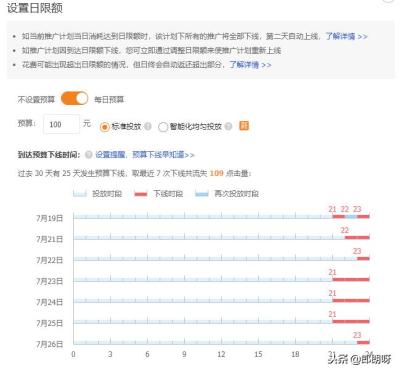
Task: Click 投放时段 legend entry
Action: click(x=98, y=194)
